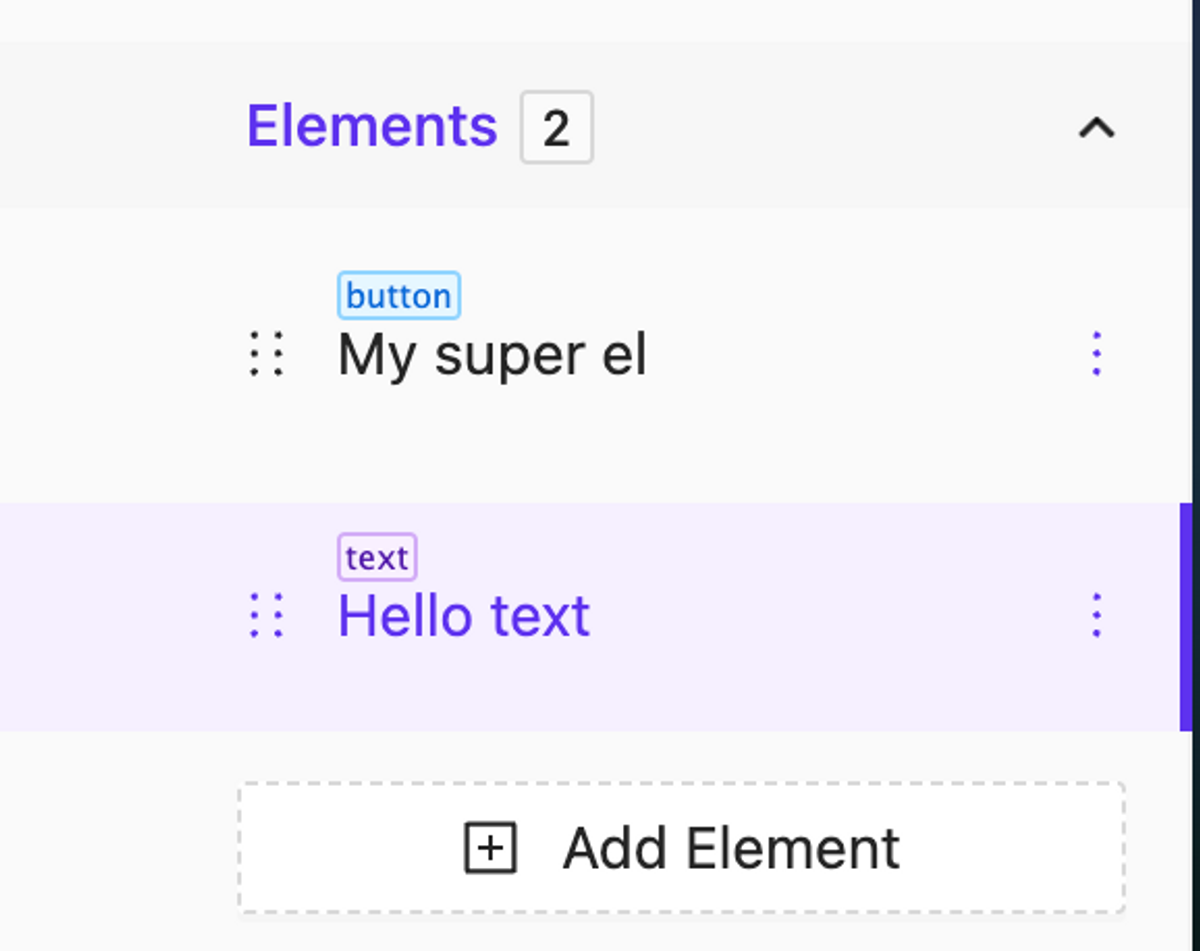Open the three-dot menu for Hello text

1097,616
